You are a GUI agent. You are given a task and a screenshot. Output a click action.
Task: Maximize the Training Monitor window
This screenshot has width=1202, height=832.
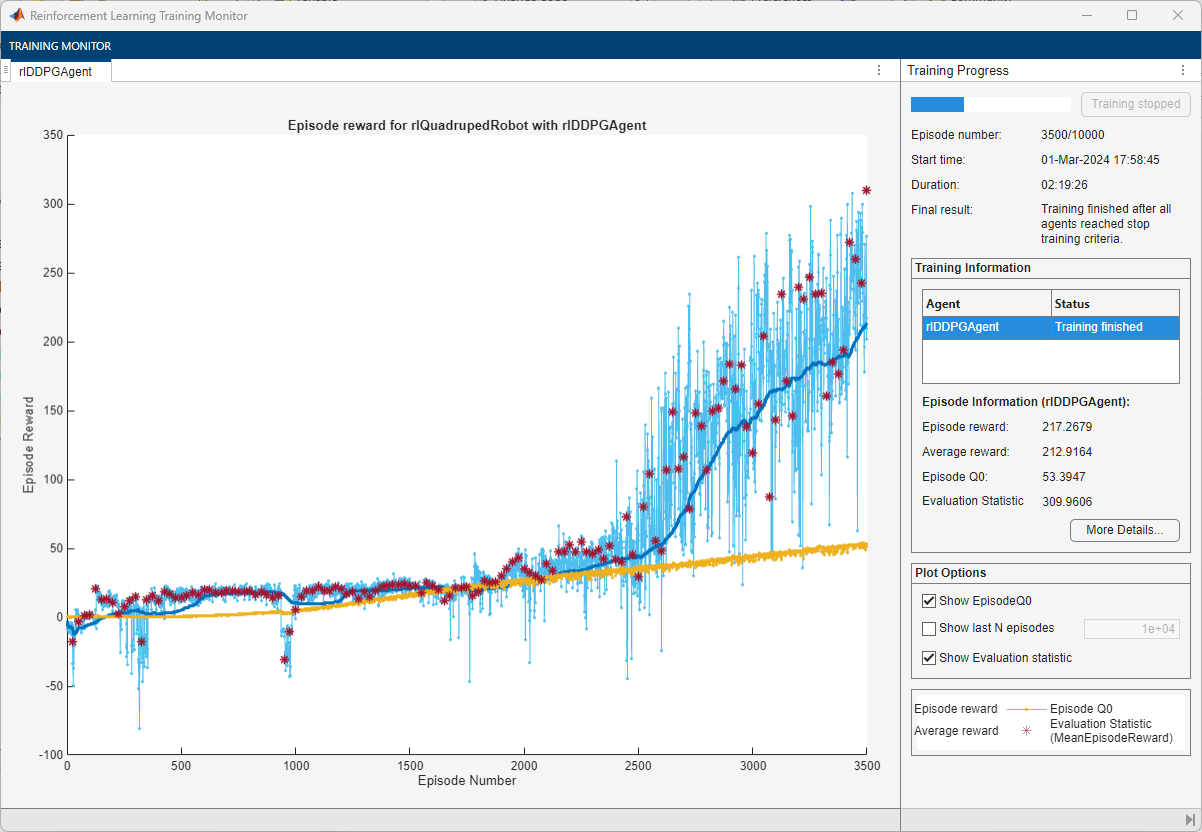click(1132, 16)
